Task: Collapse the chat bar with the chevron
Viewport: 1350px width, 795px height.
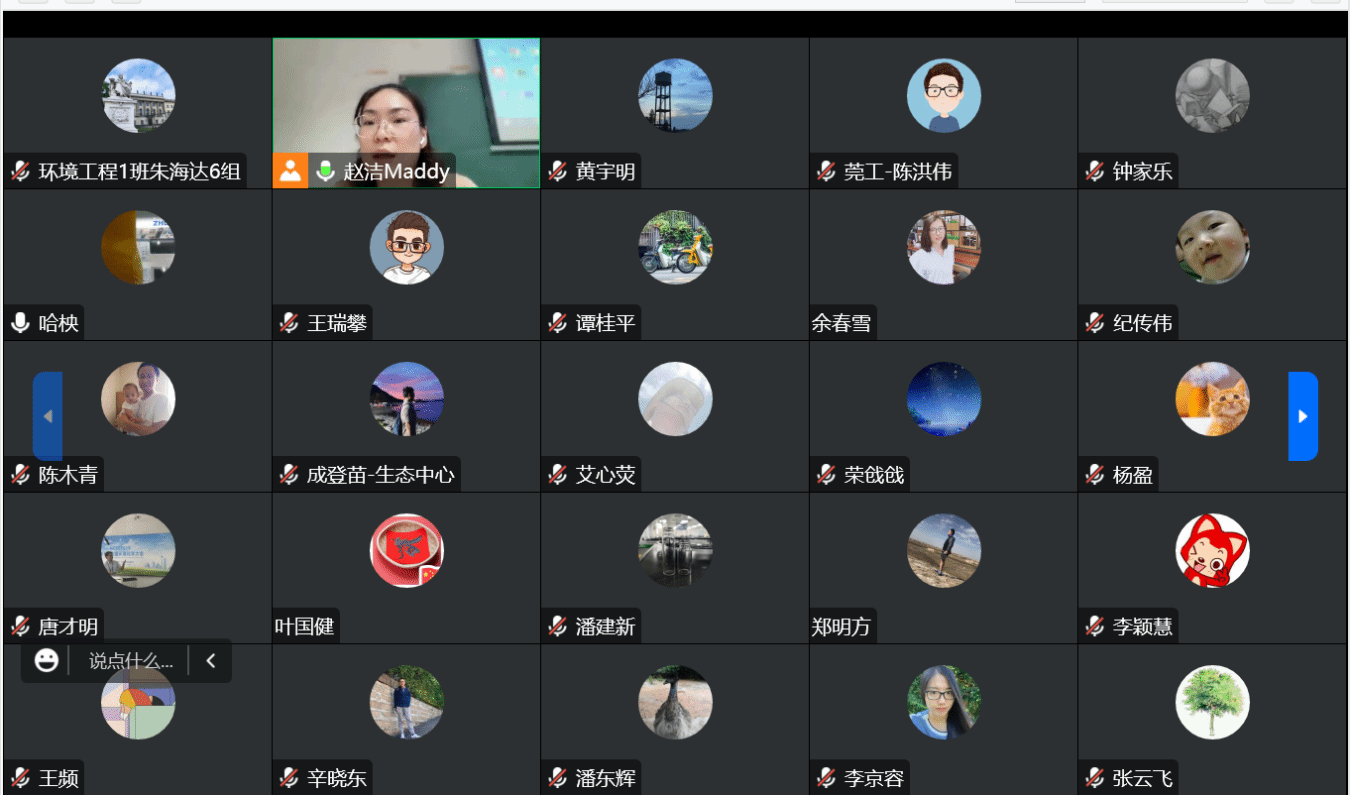Action: pos(210,660)
